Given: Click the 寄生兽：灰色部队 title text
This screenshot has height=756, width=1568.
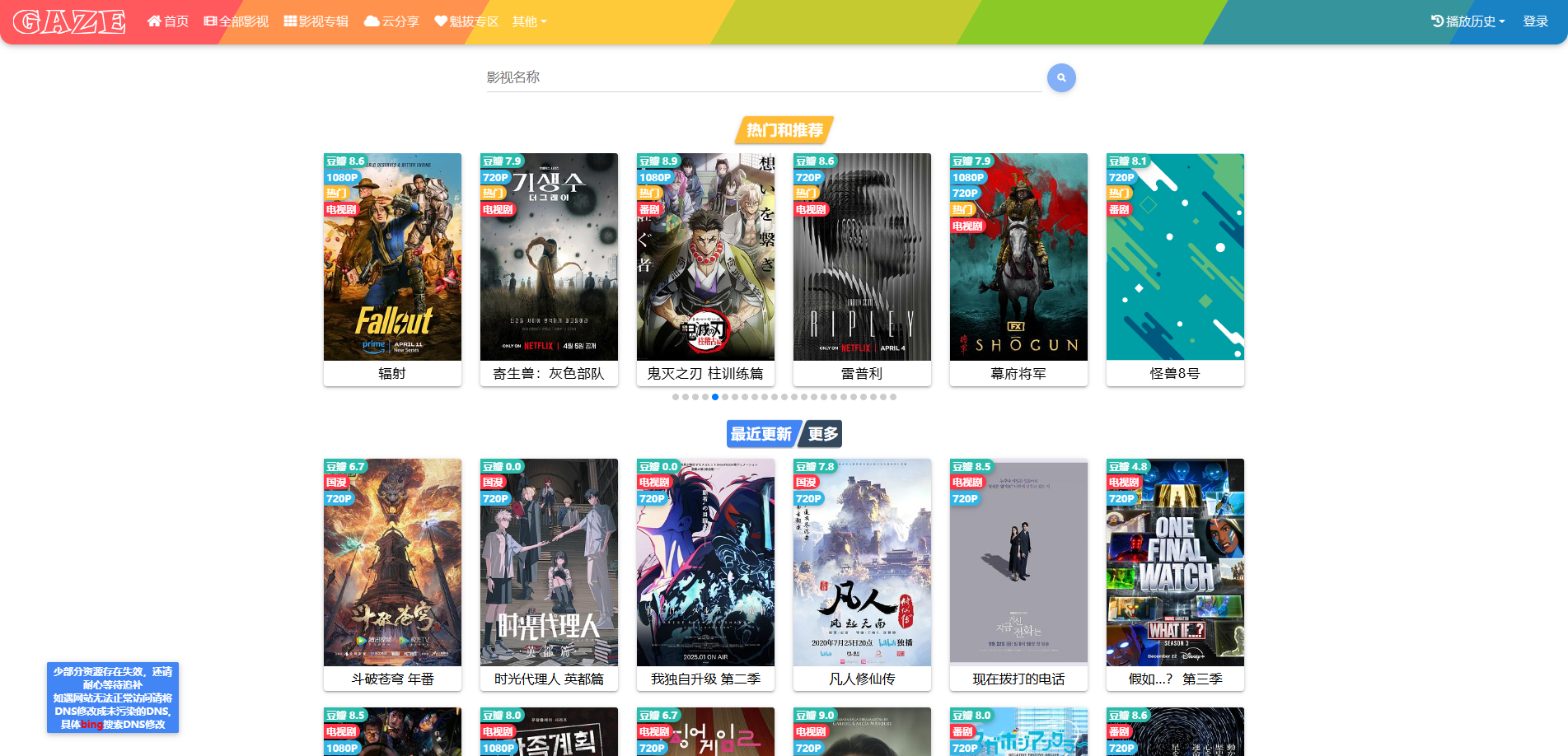Looking at the screenshot, I should click(x=549, y=373).
